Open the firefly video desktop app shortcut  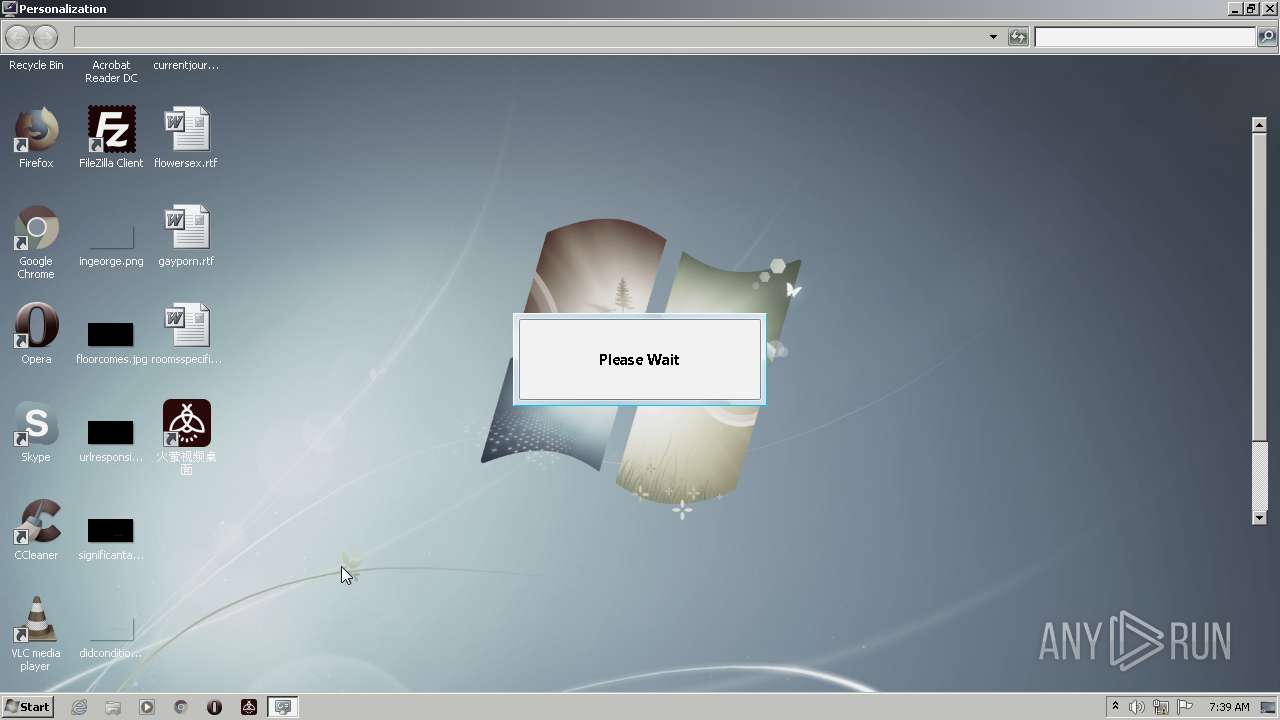click(186, 424)
